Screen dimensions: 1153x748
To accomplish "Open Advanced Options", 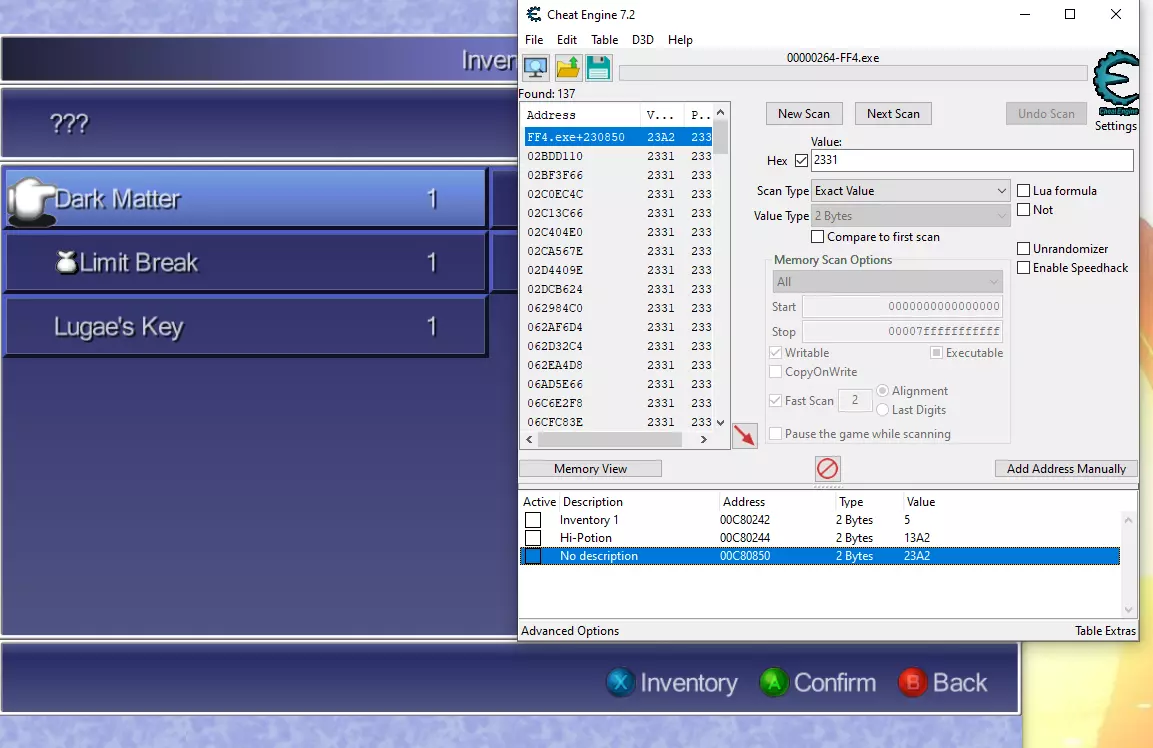I will point(570,631).
